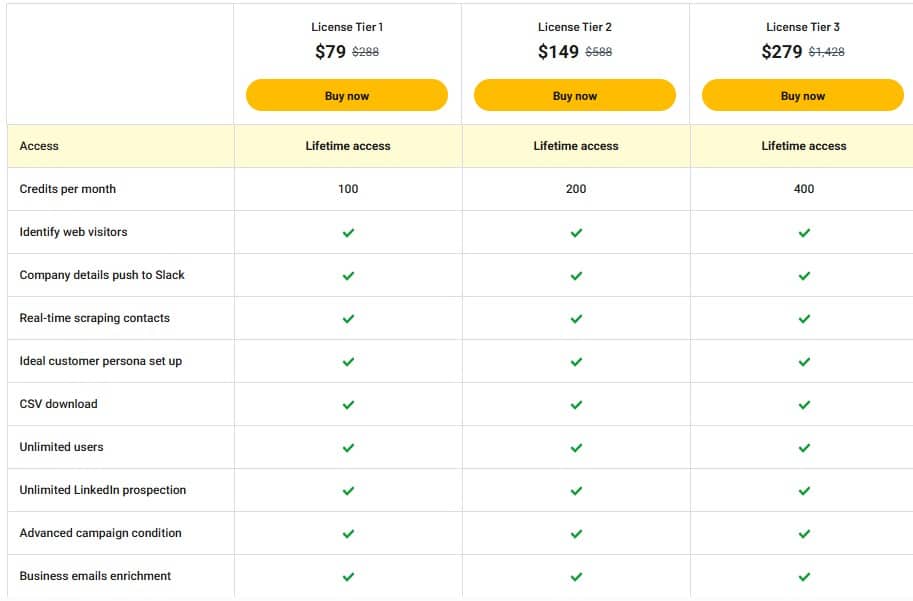Viewport: 913px width, 601px height.
Task: Click the Identify web visitors checkmark under Tier 2
Action: click(x=575, y=232)
